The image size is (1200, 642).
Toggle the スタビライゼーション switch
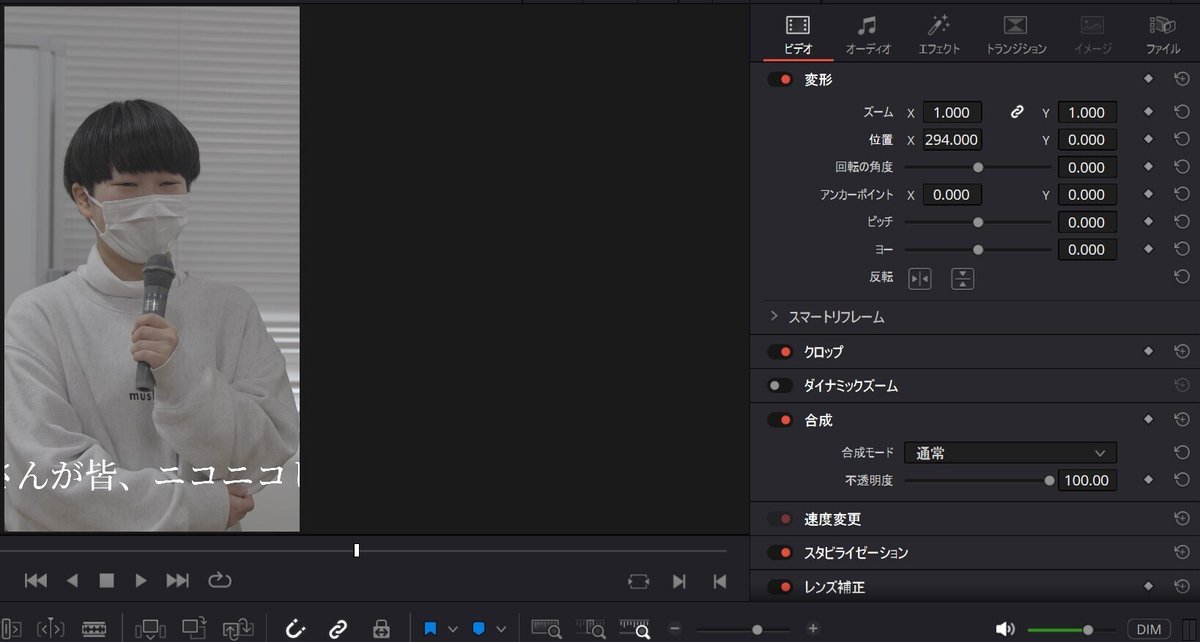[x=780, y=552]
